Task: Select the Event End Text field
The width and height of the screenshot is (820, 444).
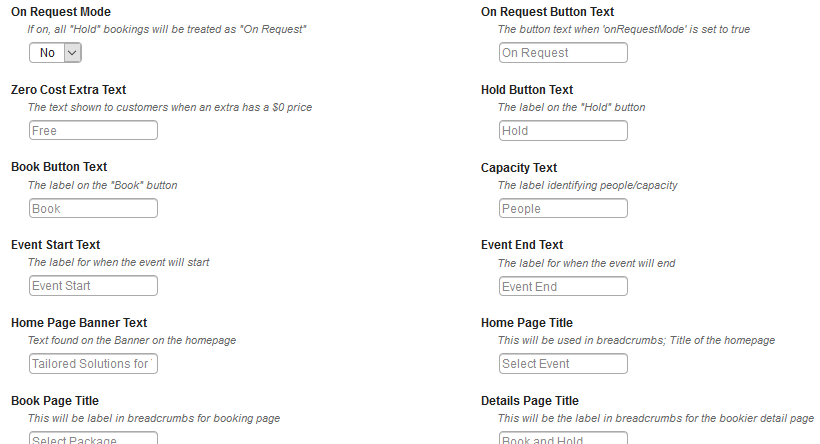Action: (563, 286)
